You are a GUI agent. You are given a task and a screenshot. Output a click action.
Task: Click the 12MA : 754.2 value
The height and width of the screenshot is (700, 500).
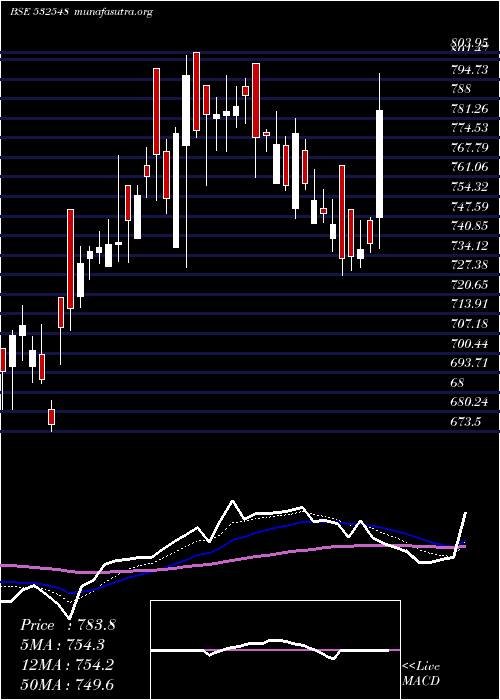pos(67,664)
